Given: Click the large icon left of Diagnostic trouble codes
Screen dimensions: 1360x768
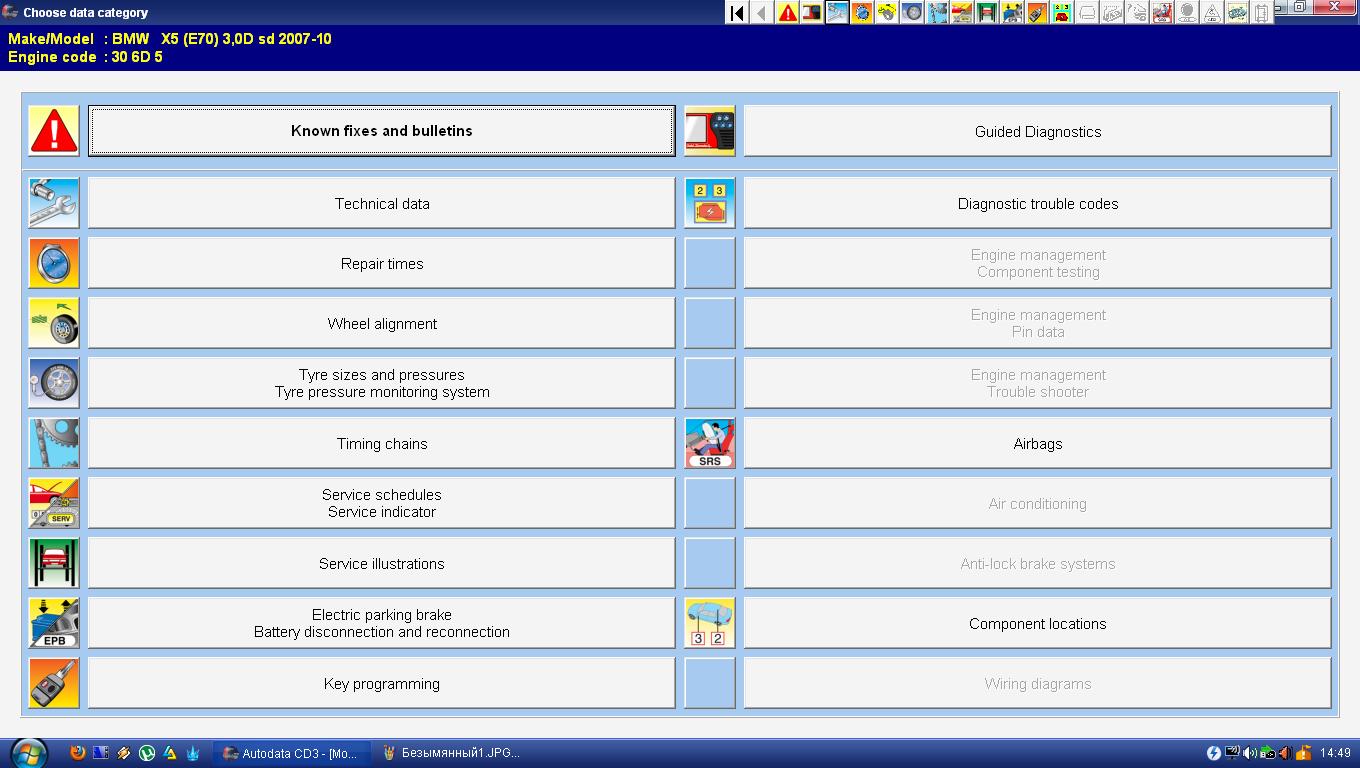Looking at the screenshot, I should point(710,203).
